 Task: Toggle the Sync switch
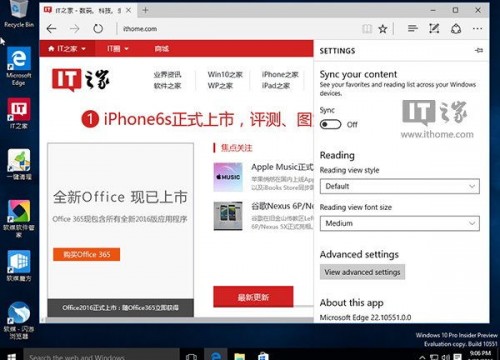330,124
